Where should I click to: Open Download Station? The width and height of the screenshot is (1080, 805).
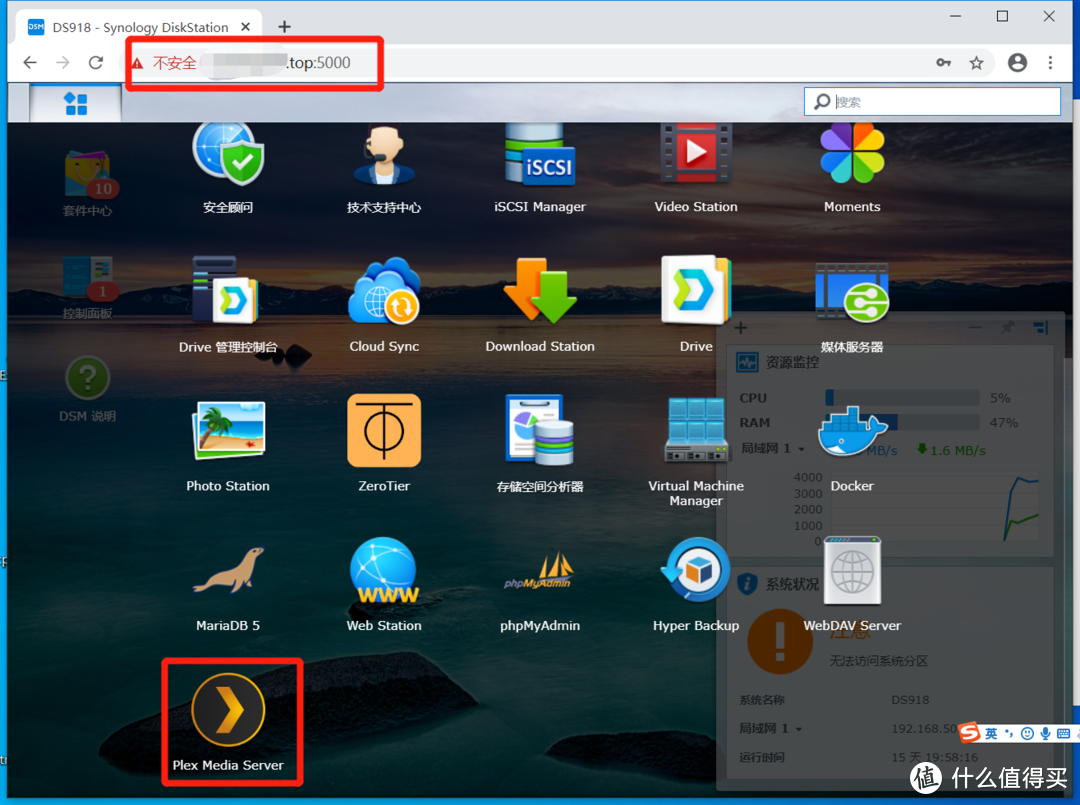[x=540, y=290]
